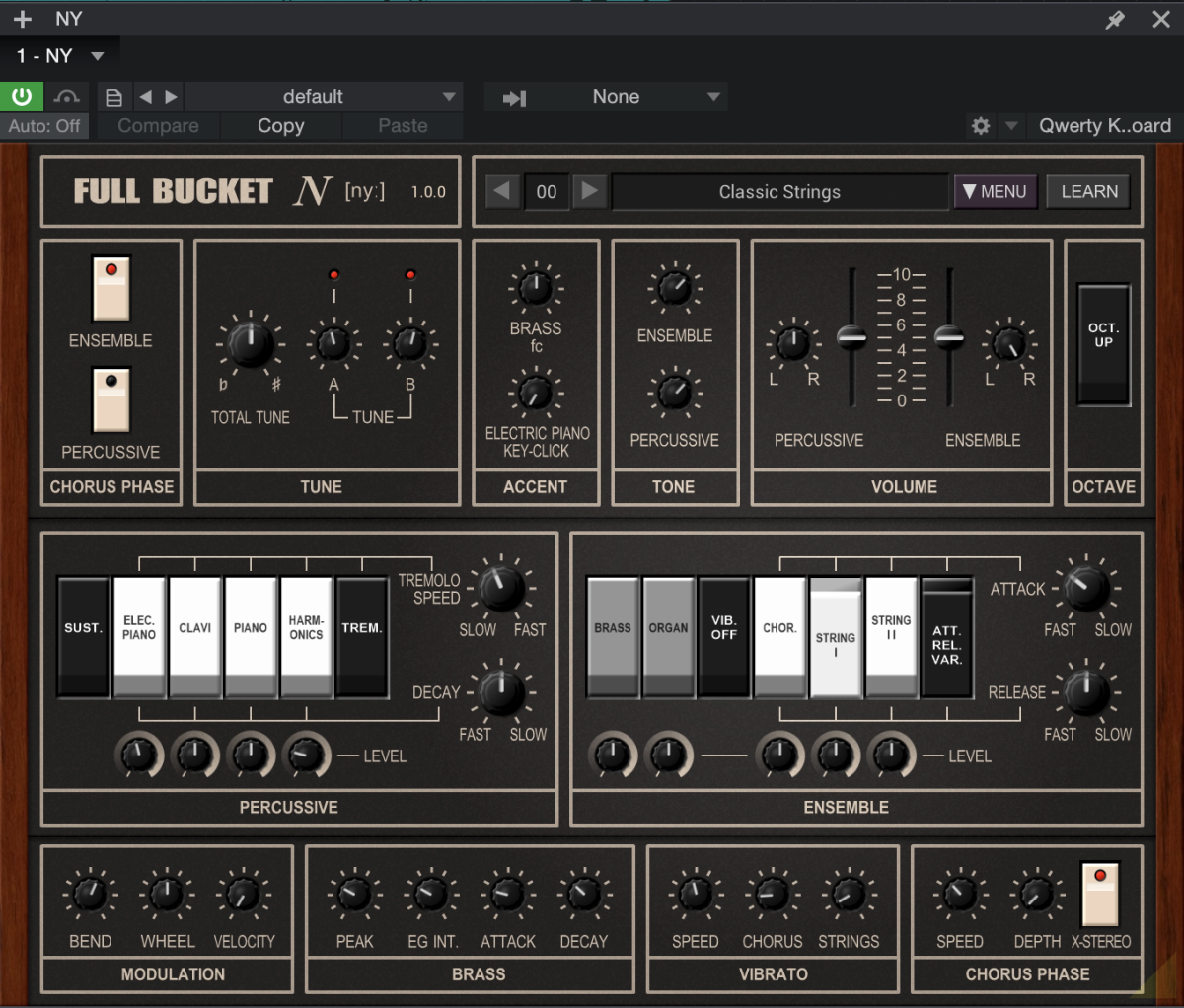Viewport: 1184px width, 1008px height.
Task: Click the sidechain headphone icon
Action: pyautogui.click(x=67, y=97)
